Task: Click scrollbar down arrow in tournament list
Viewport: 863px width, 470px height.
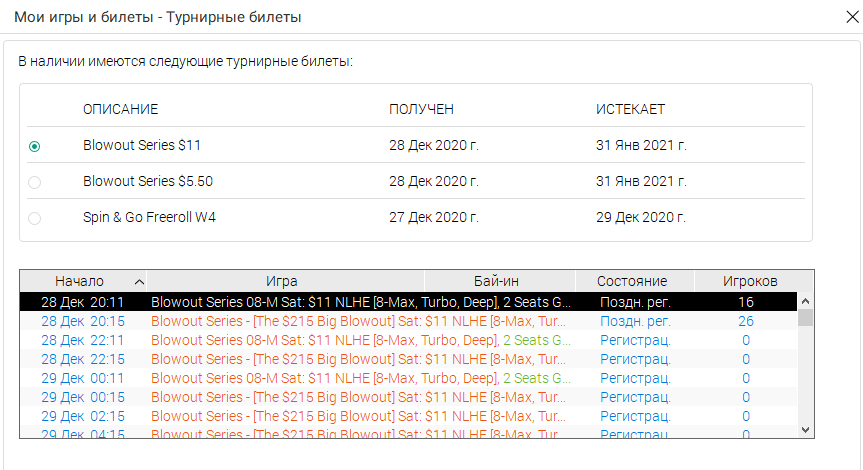Action: [805, 430]
